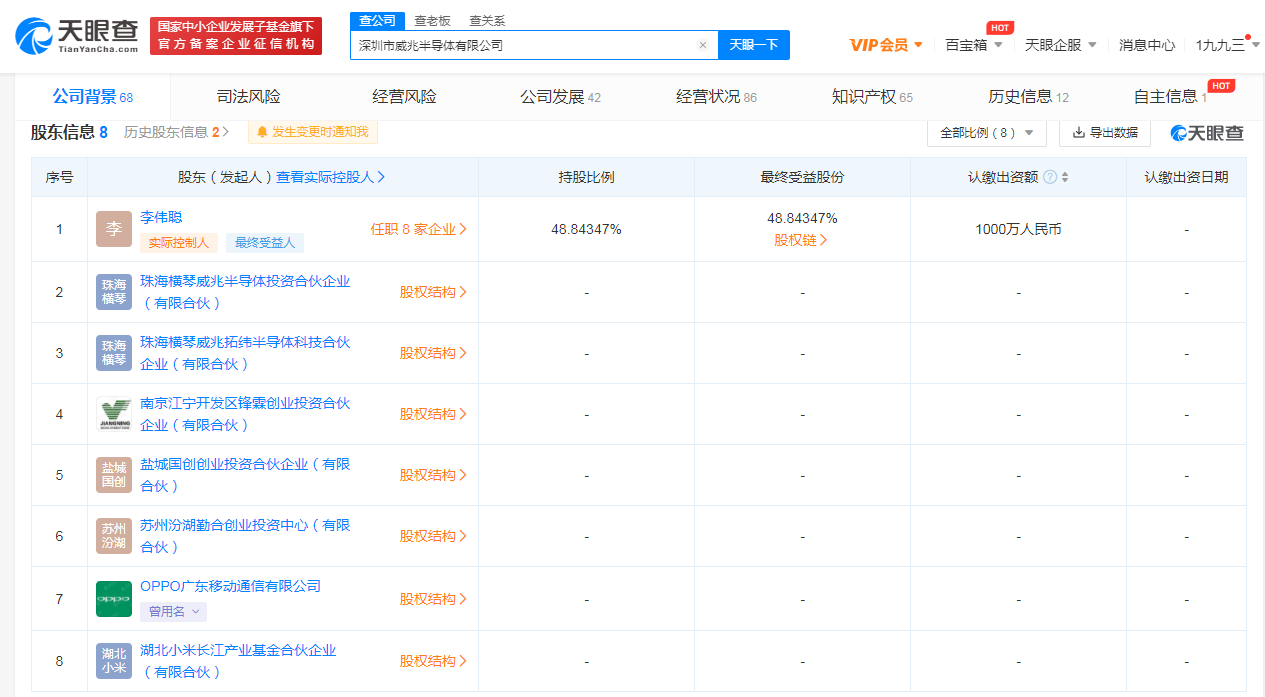Switch to 经营风险 tab
The image size is (1265, 697).
tap(404, 97)
